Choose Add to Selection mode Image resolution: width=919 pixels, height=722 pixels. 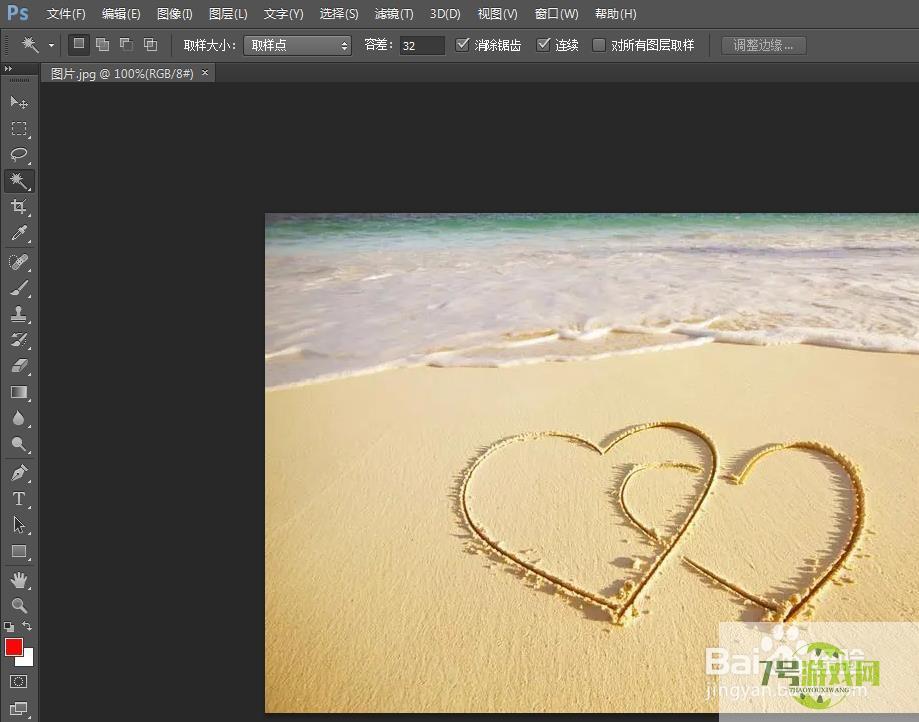coord(103,45)
